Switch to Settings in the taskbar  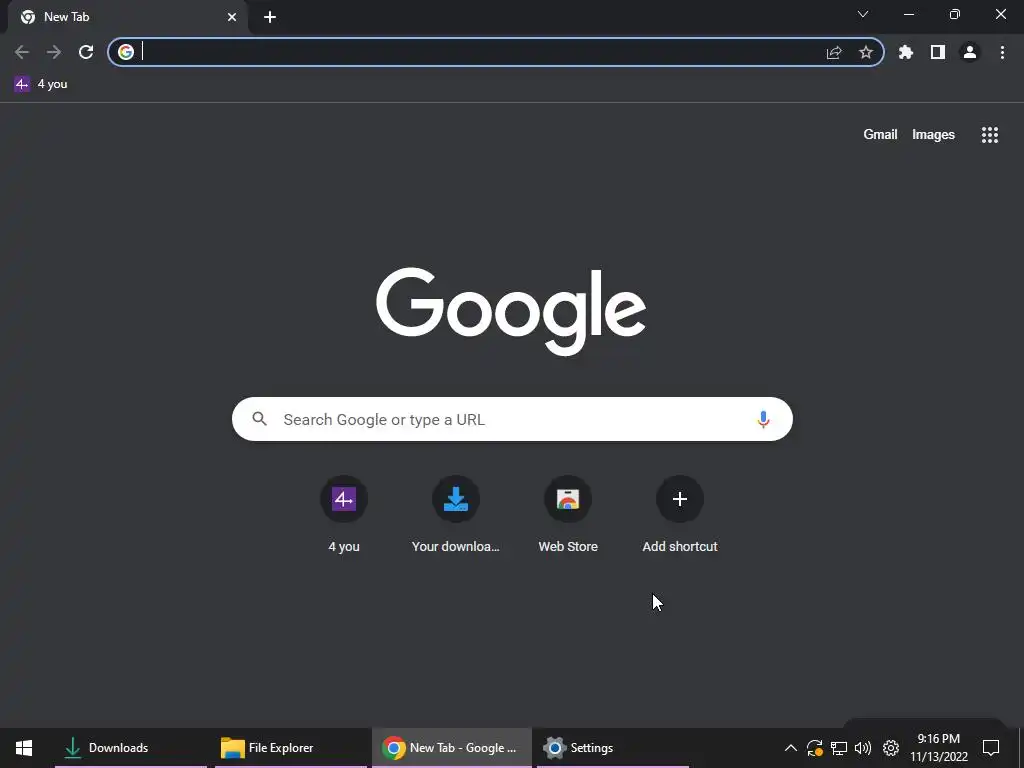click(x=613, y=748)
